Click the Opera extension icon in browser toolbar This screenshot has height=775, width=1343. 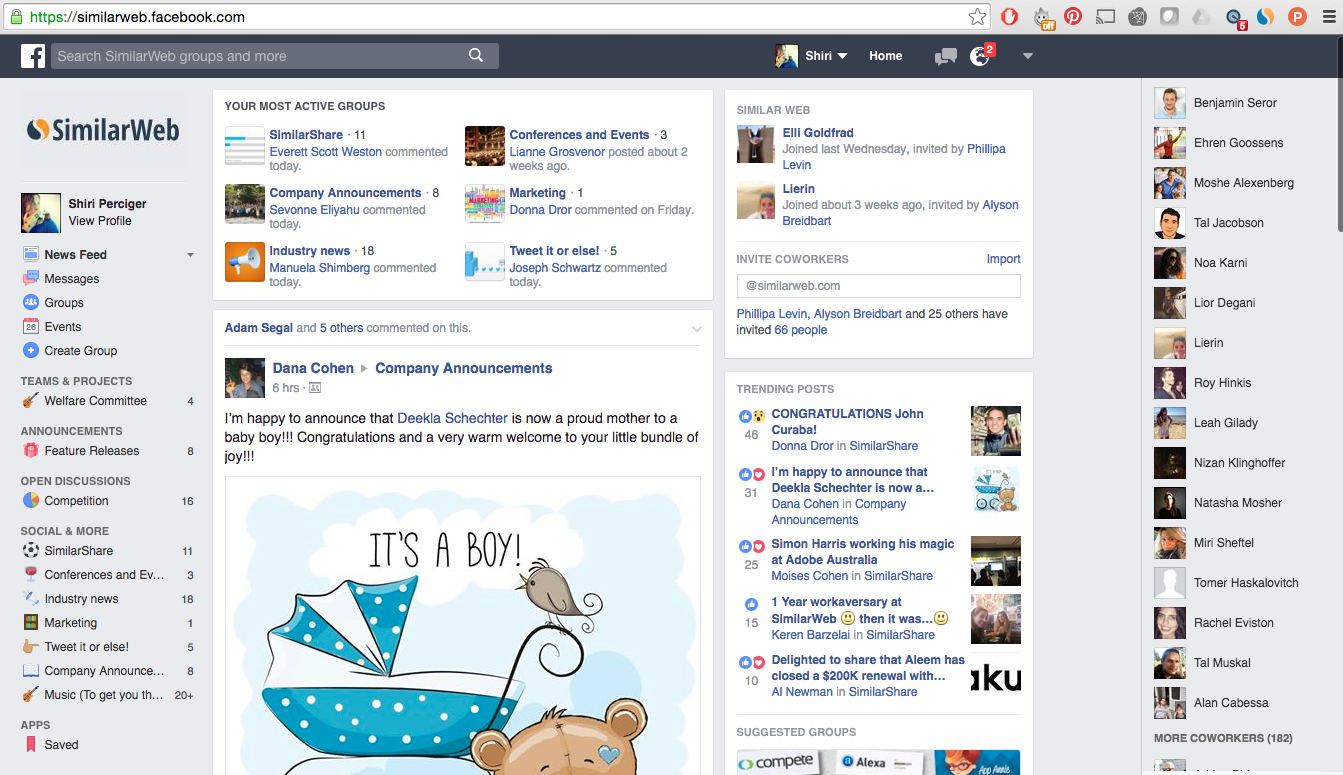coord(1010,16)
